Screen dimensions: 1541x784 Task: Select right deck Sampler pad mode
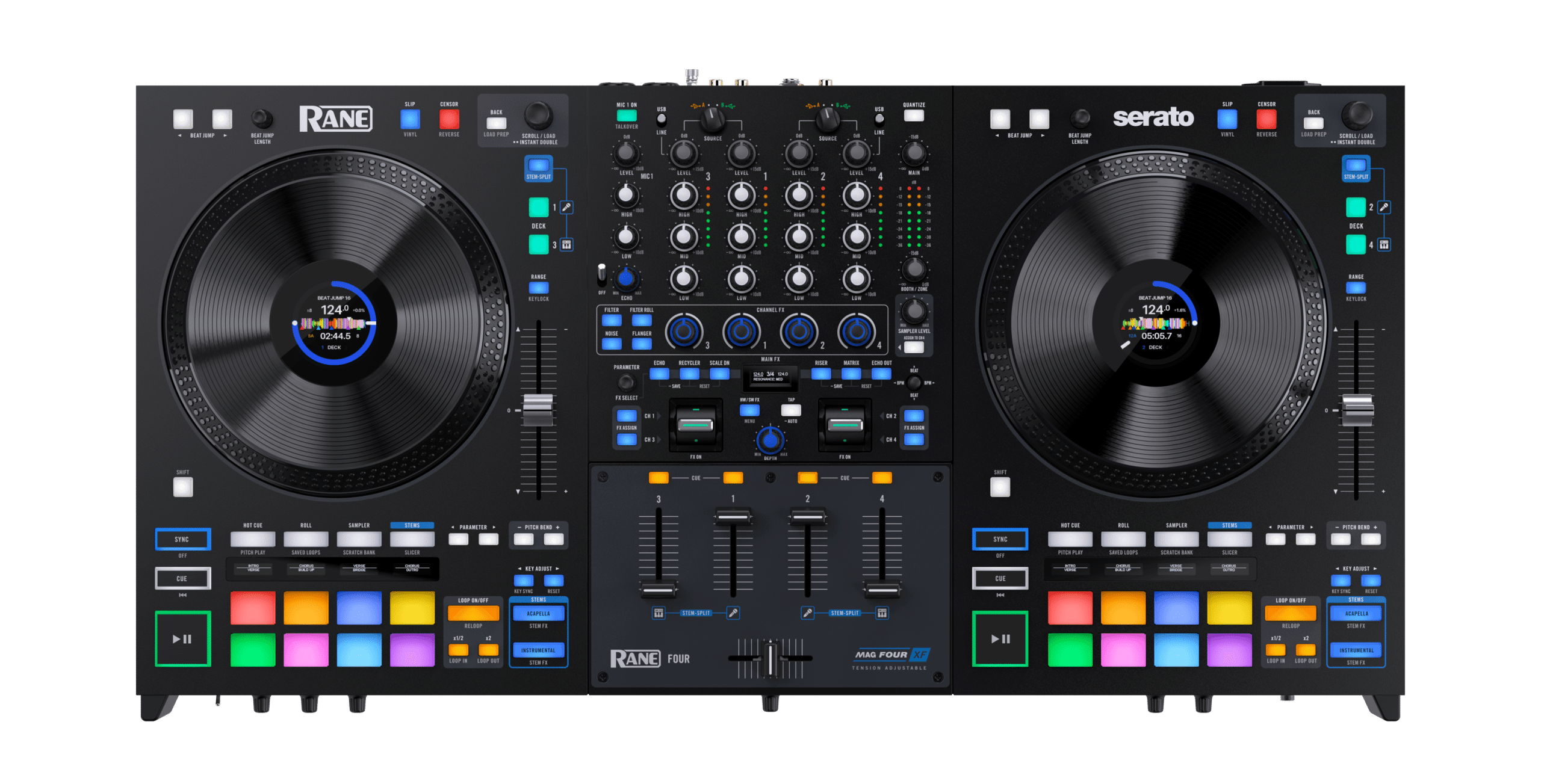[x=1176, y=539]
